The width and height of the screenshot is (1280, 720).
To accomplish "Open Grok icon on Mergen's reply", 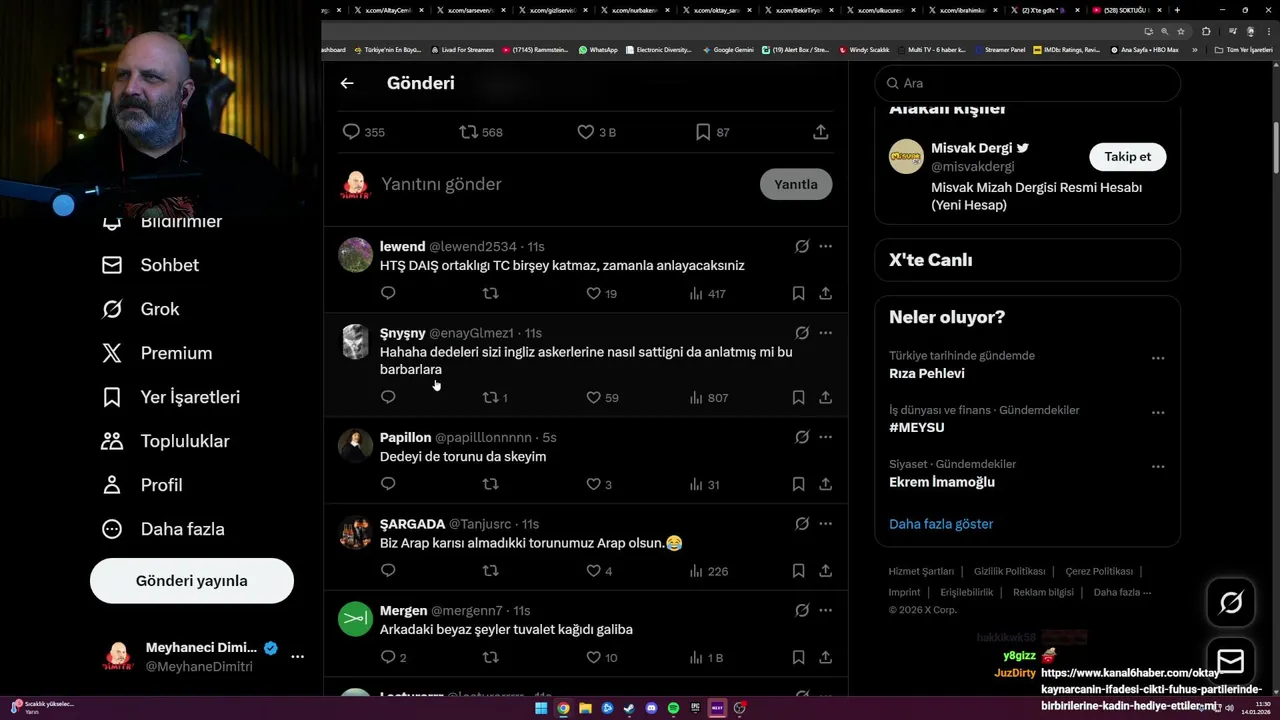I will click(802, 610).
